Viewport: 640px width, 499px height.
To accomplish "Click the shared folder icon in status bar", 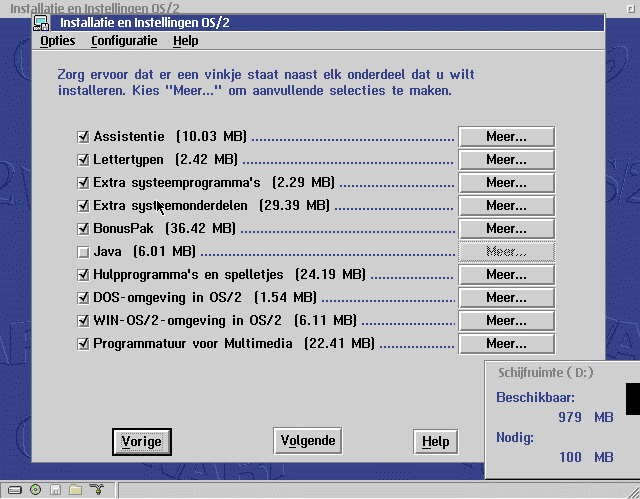I will [x=76, y=490].
